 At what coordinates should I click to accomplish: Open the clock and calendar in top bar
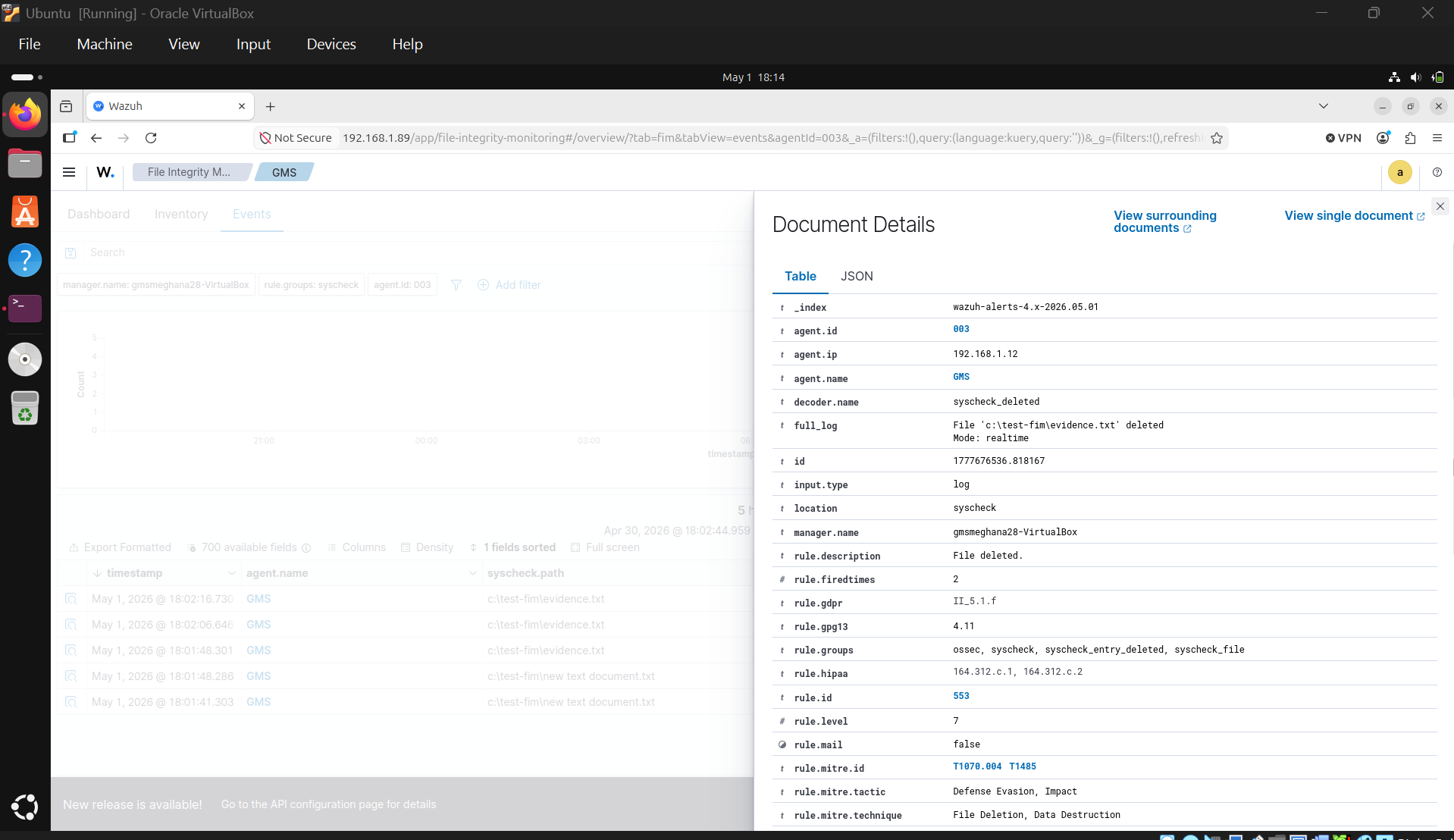pos(754,77)
